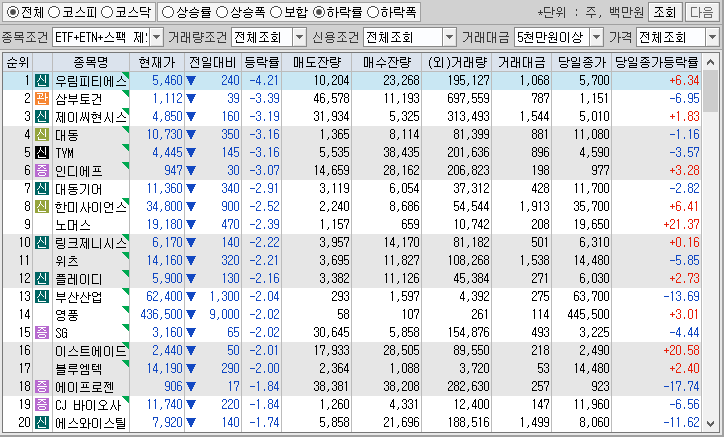The width and height of the screenshot is (724, 437).
Task: Click green corner marker on 삼부토건 name
Action: click(x=126, y=93)
